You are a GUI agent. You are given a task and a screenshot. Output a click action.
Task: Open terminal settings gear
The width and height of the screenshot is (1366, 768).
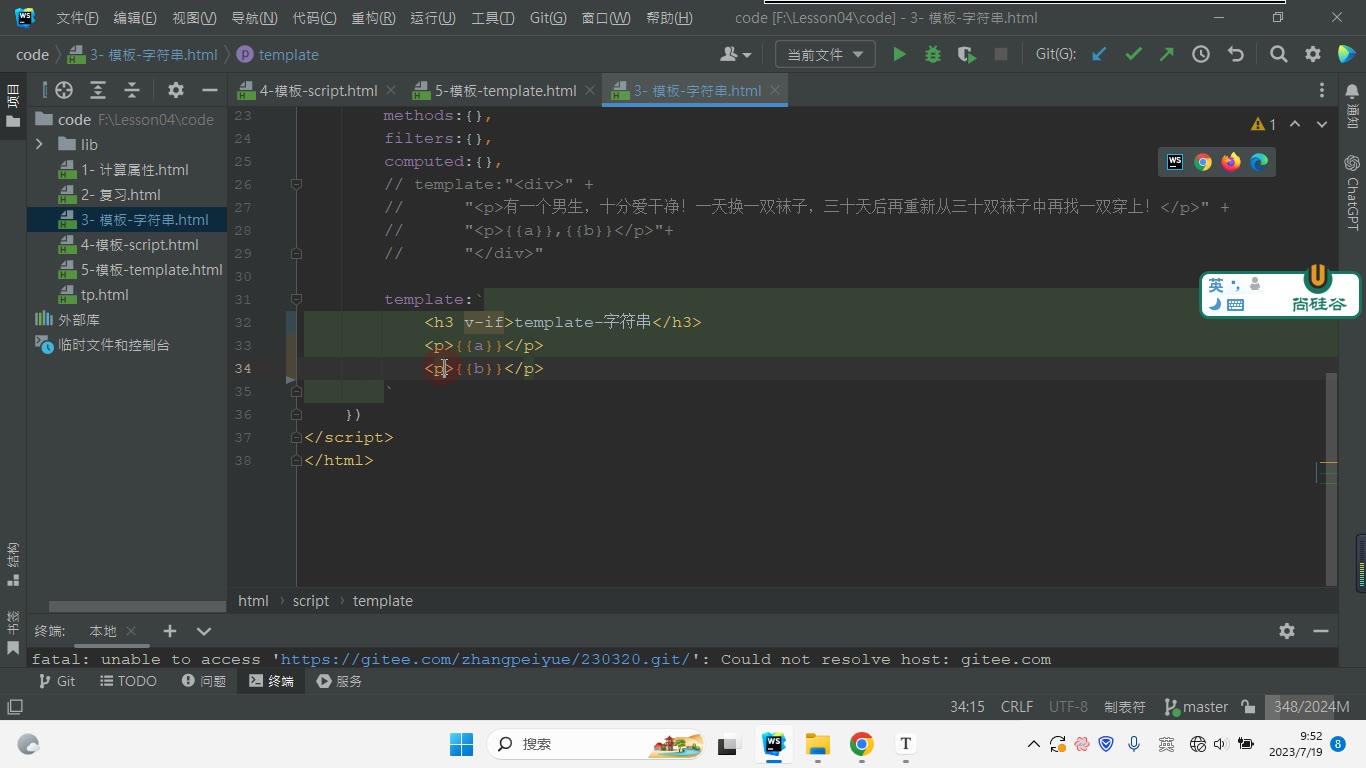pos(1287,631)
